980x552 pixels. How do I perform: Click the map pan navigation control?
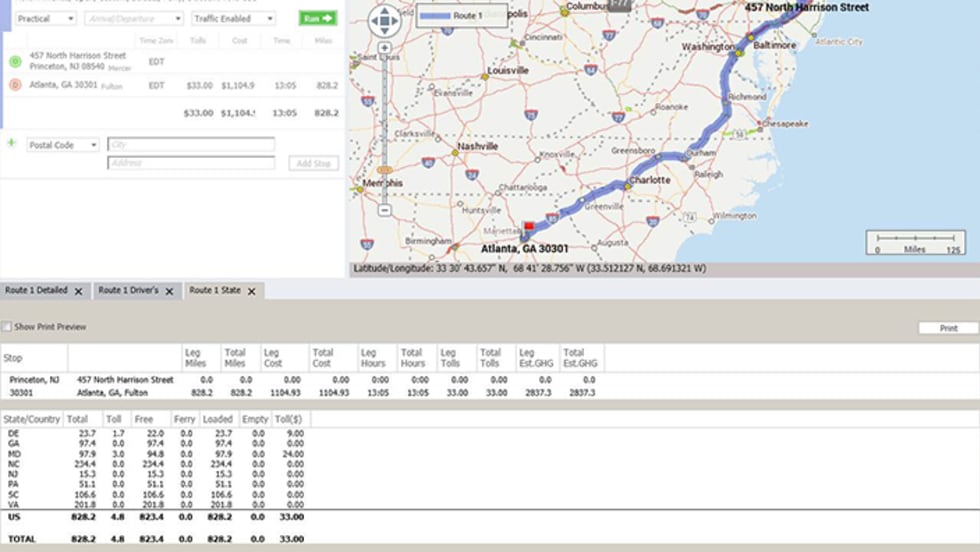click(x=385, y=21)
